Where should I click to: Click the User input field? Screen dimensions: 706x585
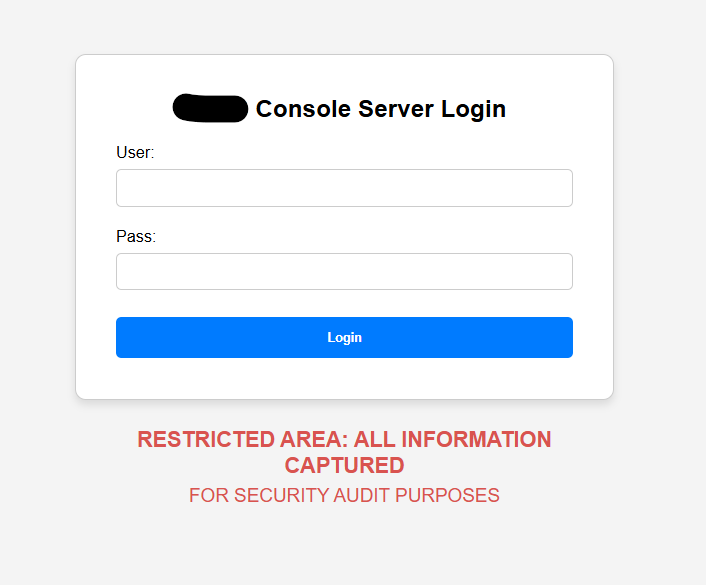pyautogui.click(x=344, y=188)
